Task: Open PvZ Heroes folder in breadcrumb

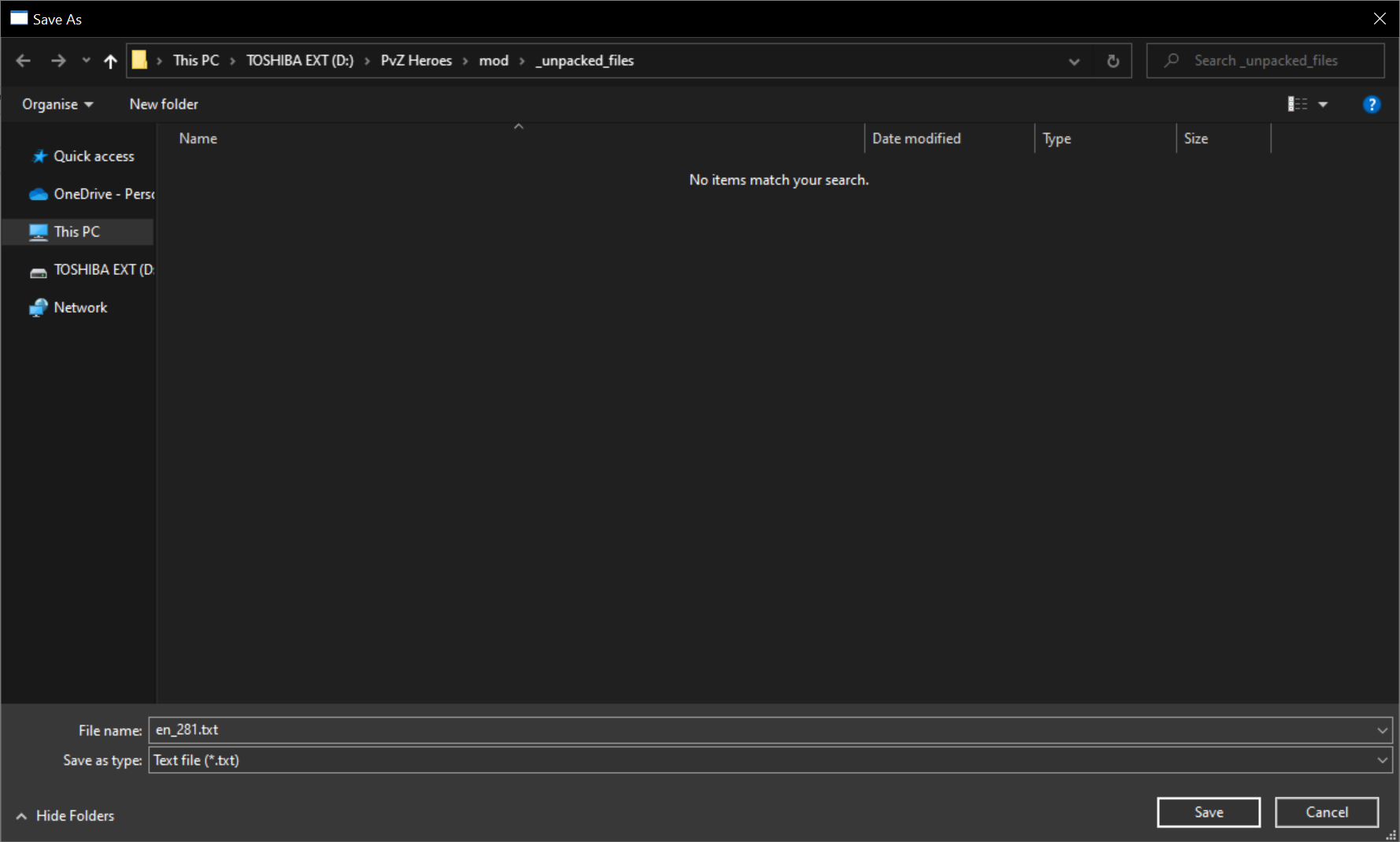Action: coord(417,61)
